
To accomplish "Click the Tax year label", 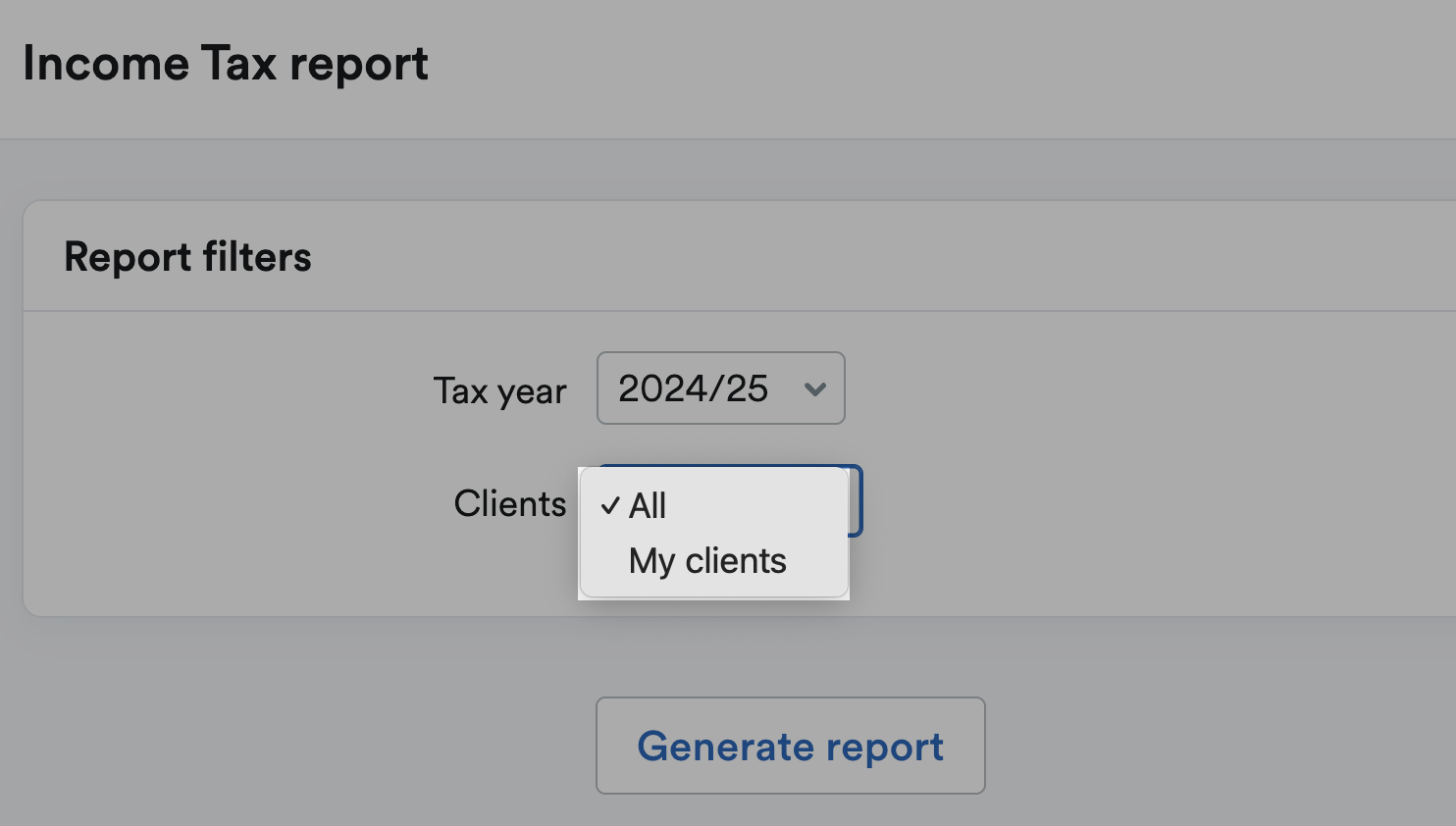I will (x=499, y=390).
